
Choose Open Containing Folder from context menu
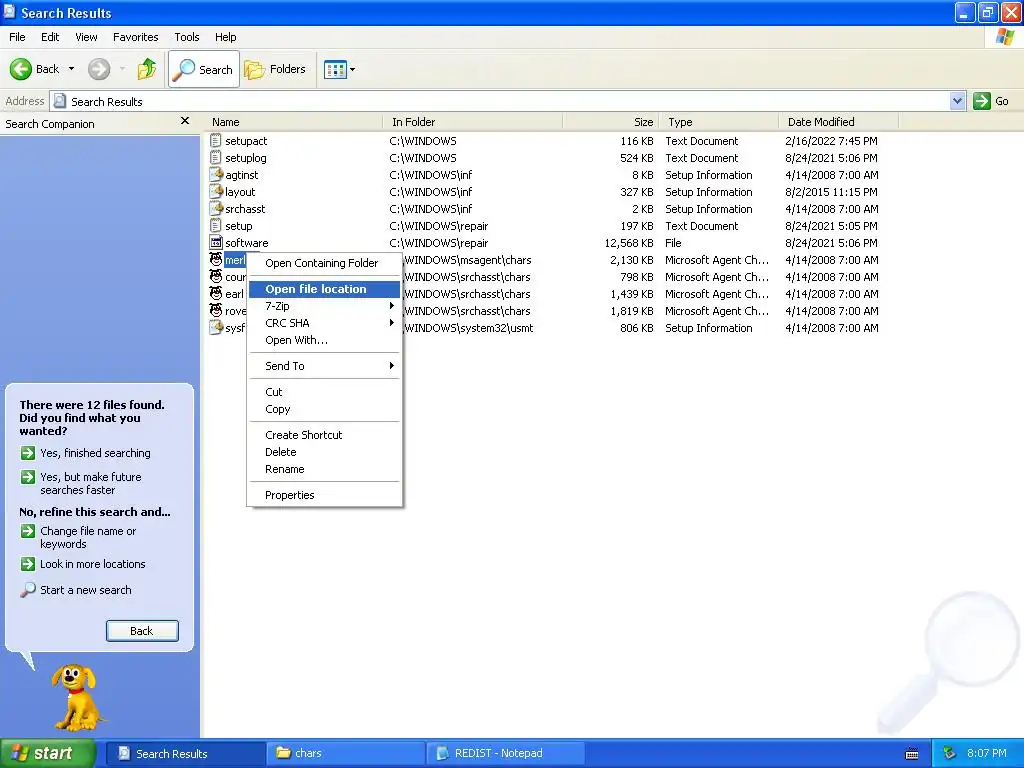(x=324, y=263)
